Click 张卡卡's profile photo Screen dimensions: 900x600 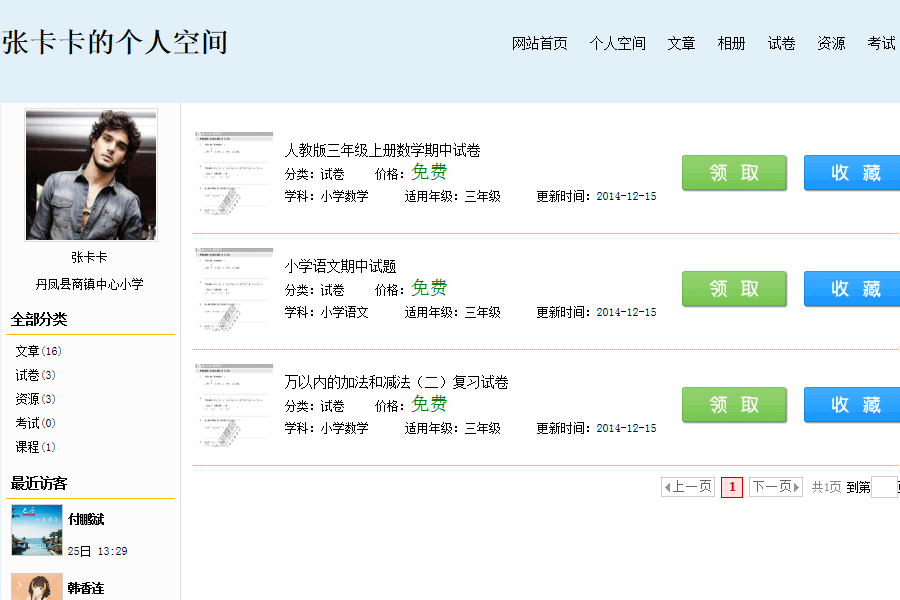[x=91, y=175]
